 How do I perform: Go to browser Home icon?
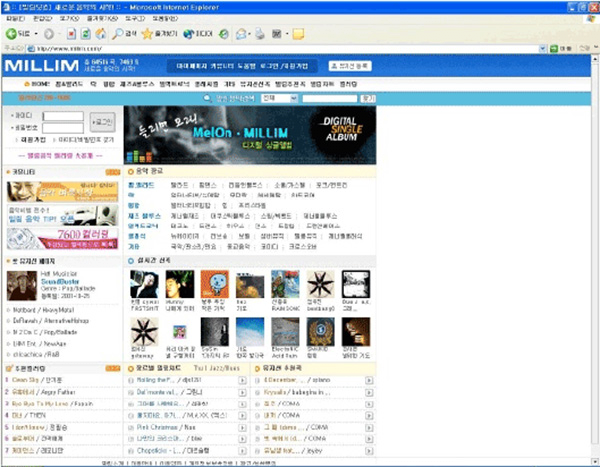[102, 33]
